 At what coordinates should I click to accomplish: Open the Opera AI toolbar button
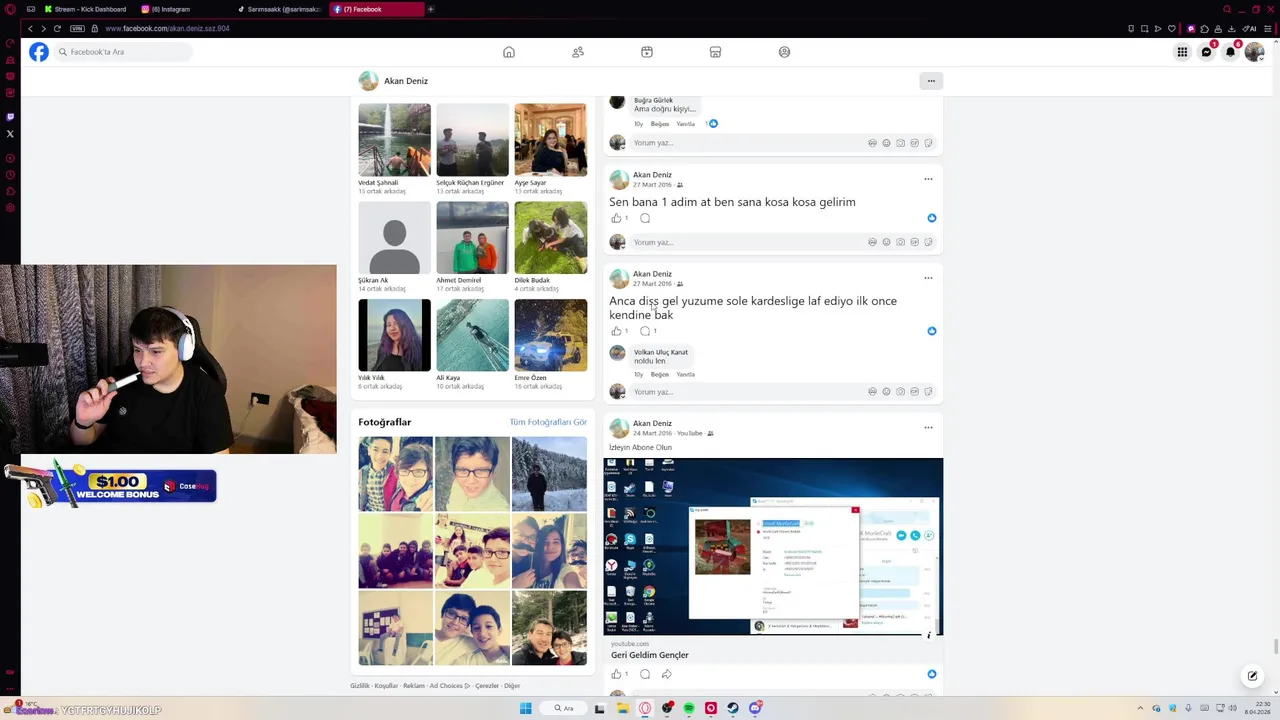[1250, 28]
